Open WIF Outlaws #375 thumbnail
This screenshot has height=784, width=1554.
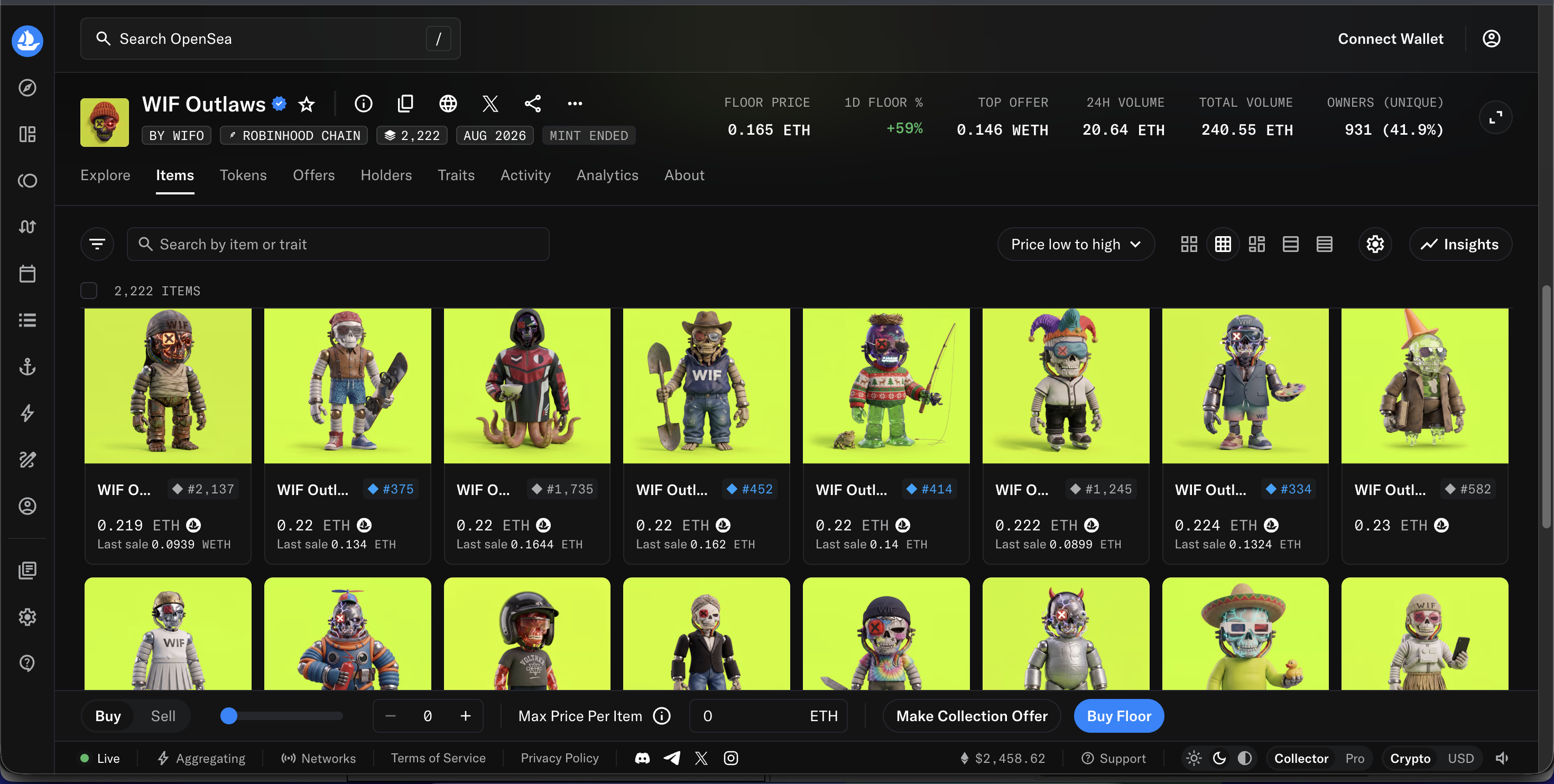point(347,386)
